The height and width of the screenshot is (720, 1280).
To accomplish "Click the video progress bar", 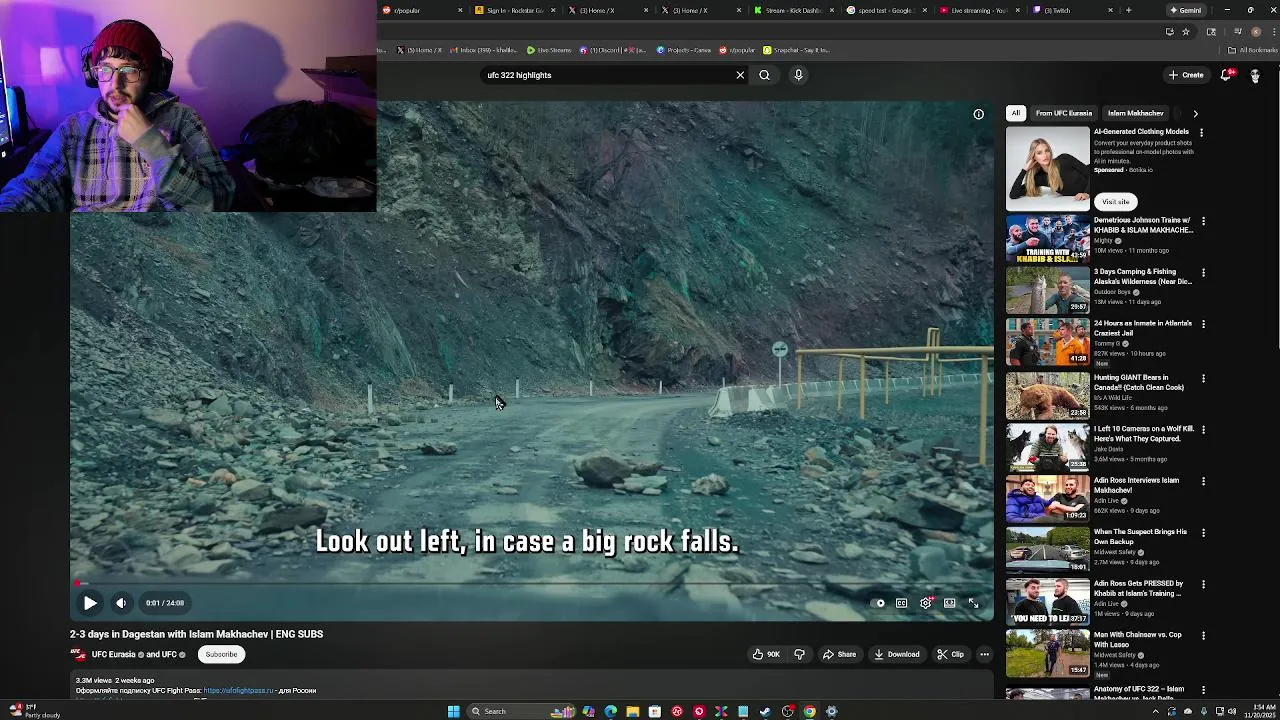I will (532, 584).
